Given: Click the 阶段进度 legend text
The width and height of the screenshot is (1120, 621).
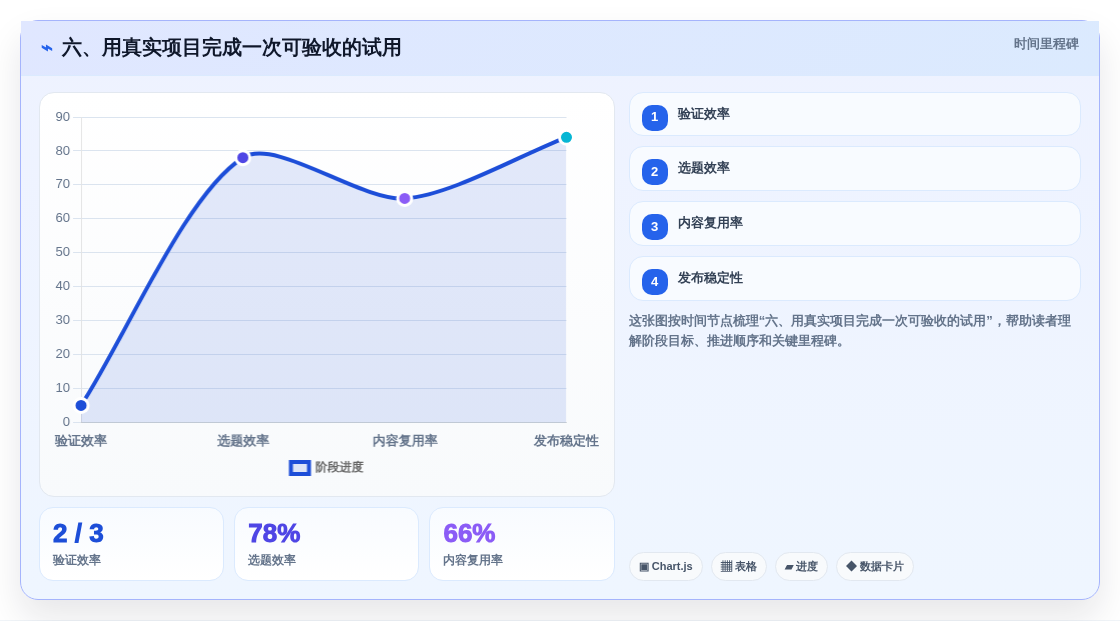Looking at the screenshot, I should click(x=339, y=467).
